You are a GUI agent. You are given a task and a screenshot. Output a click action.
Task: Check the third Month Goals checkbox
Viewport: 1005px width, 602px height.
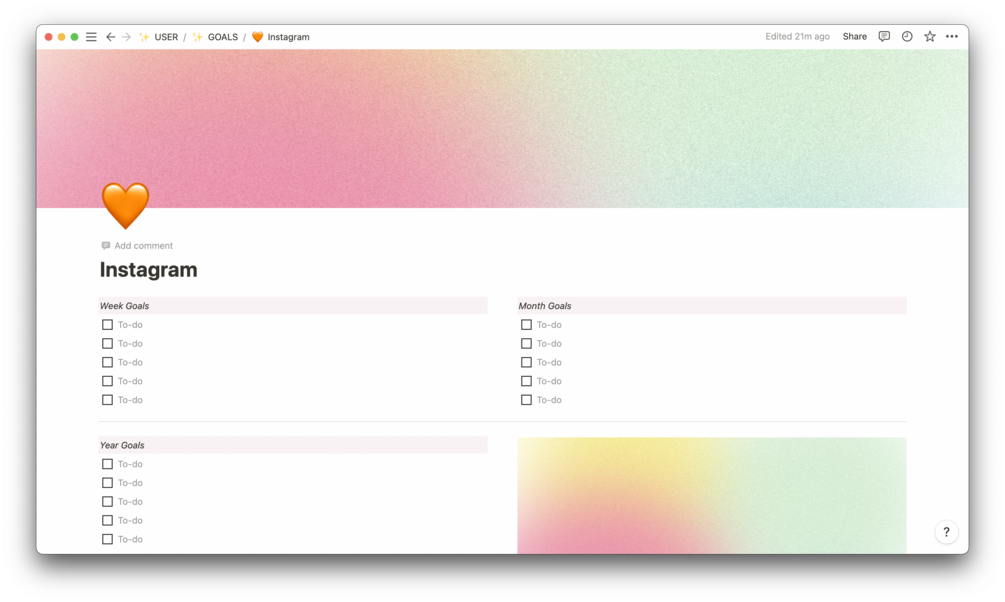click(x=526, y=362)
